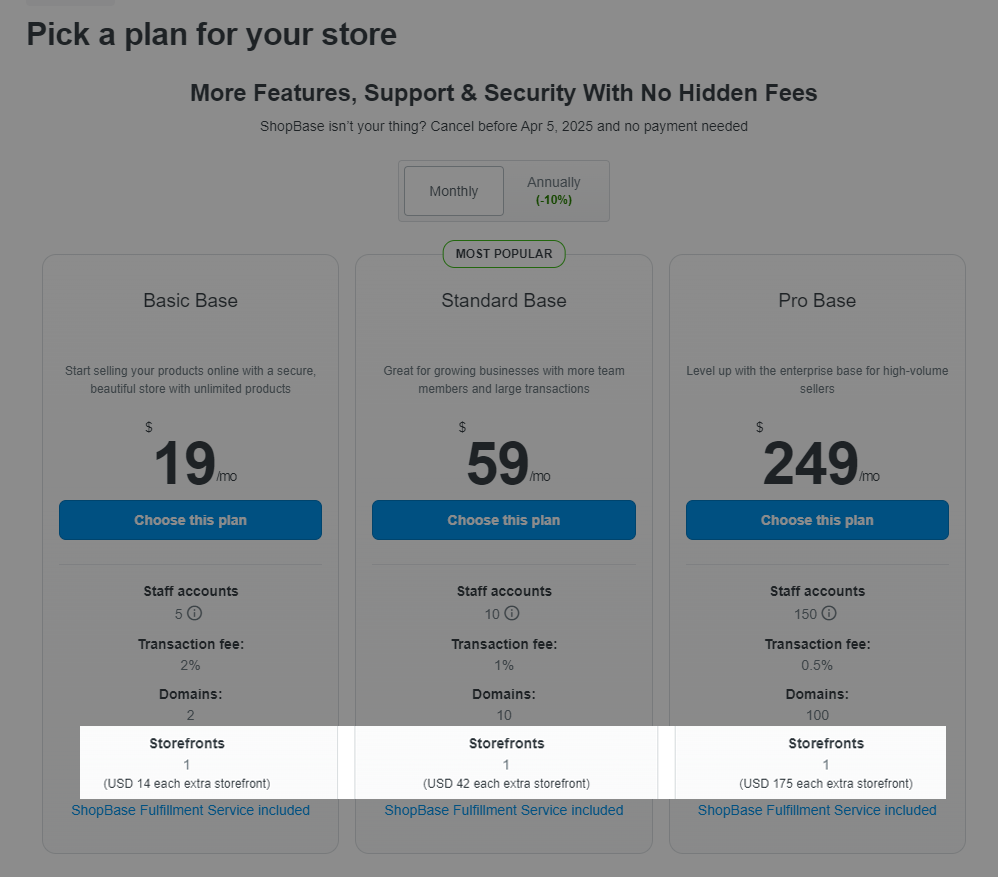The image size is (998, 877).
Task: Open Basic Base ShopBase Fulfillment Service link
Action: [190, 810]
